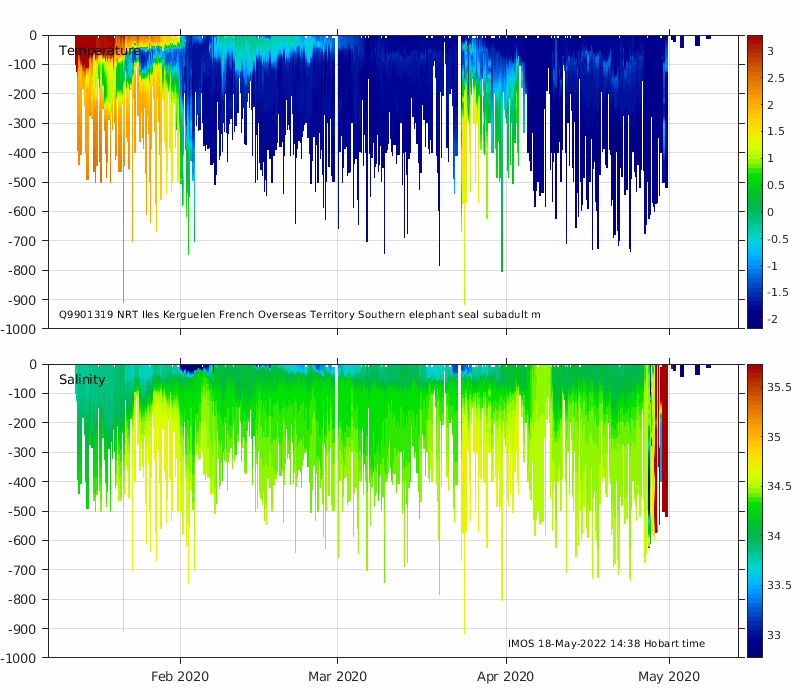Click the -500 depth tick on salinity plot
This screenshot has width=800, height=700.
click(x=22, y=511)
